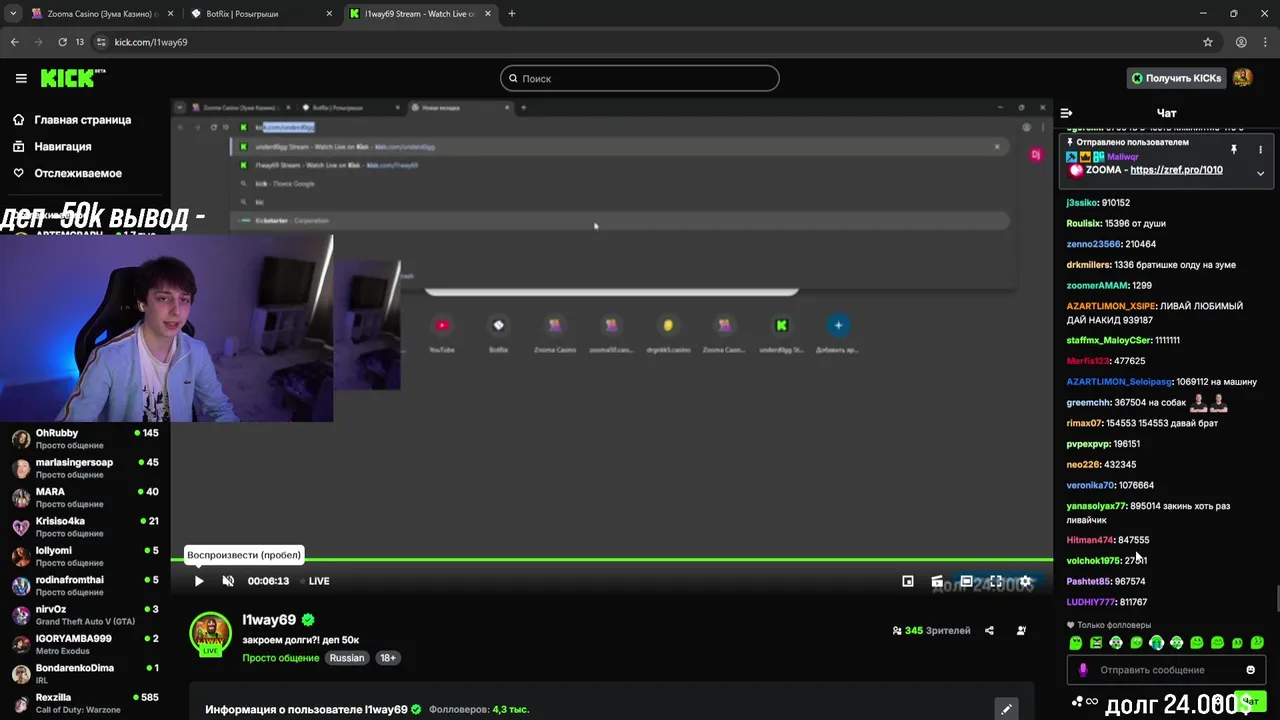Image resolution: width=1280 pixels, height=720 pixels.
Task: Open the hamburger menu beside the KICK logo
Action: tap(21, 78)
